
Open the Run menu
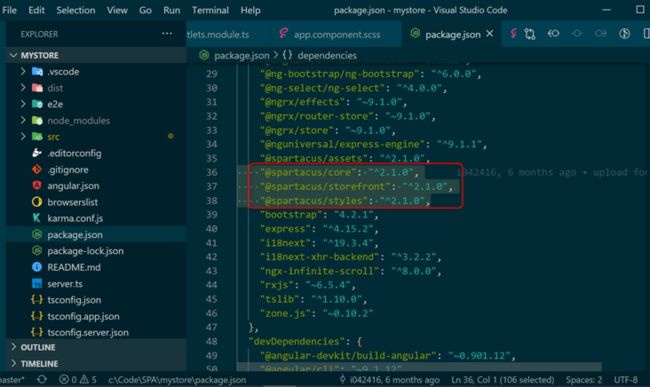pos(172,10)
